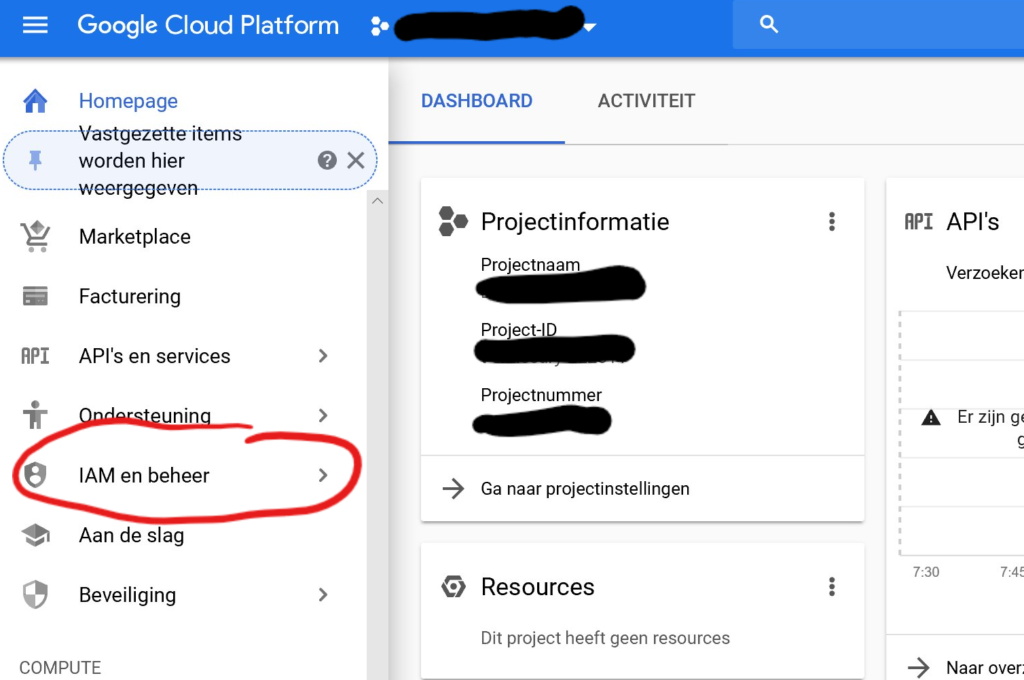
Task: Expand the Beveiliging submenu arrow
Action: [323, 594]
